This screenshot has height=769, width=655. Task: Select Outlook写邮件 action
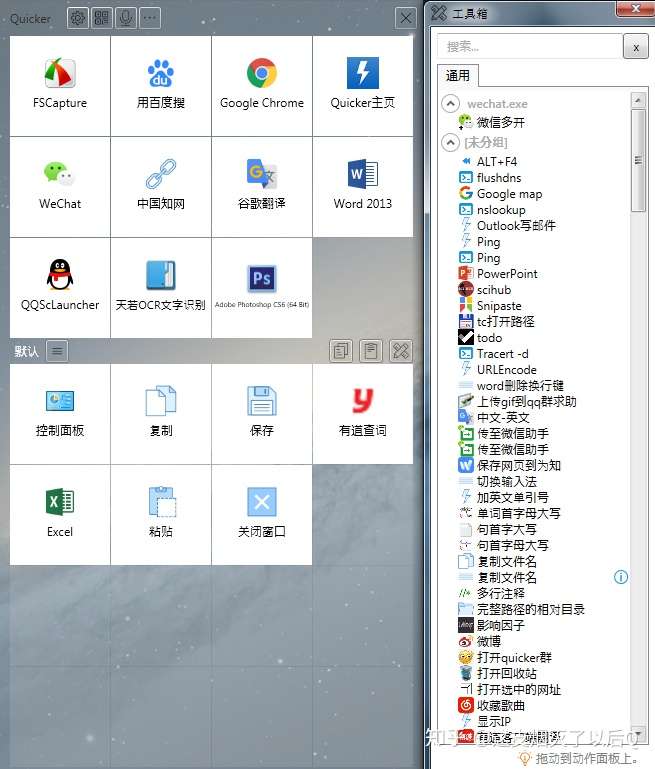tap(507, 226)
